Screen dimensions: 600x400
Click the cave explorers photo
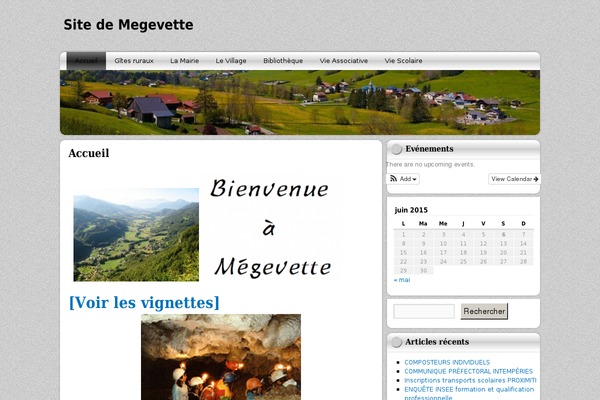[221, 357]
